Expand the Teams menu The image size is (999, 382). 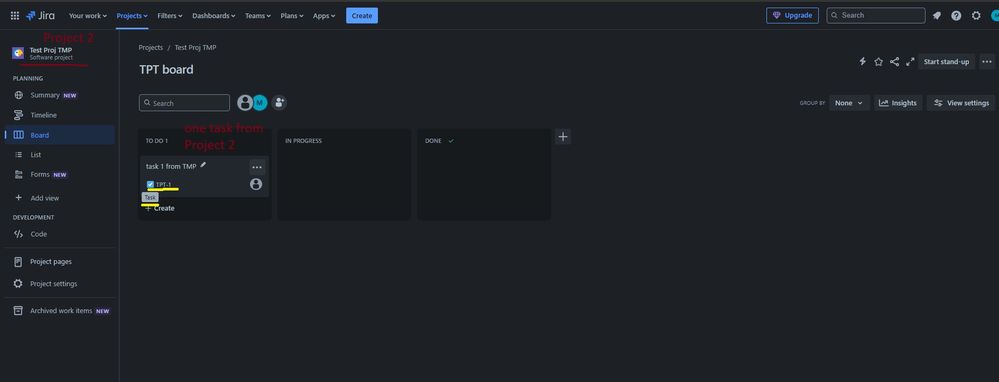pos(258,16)
